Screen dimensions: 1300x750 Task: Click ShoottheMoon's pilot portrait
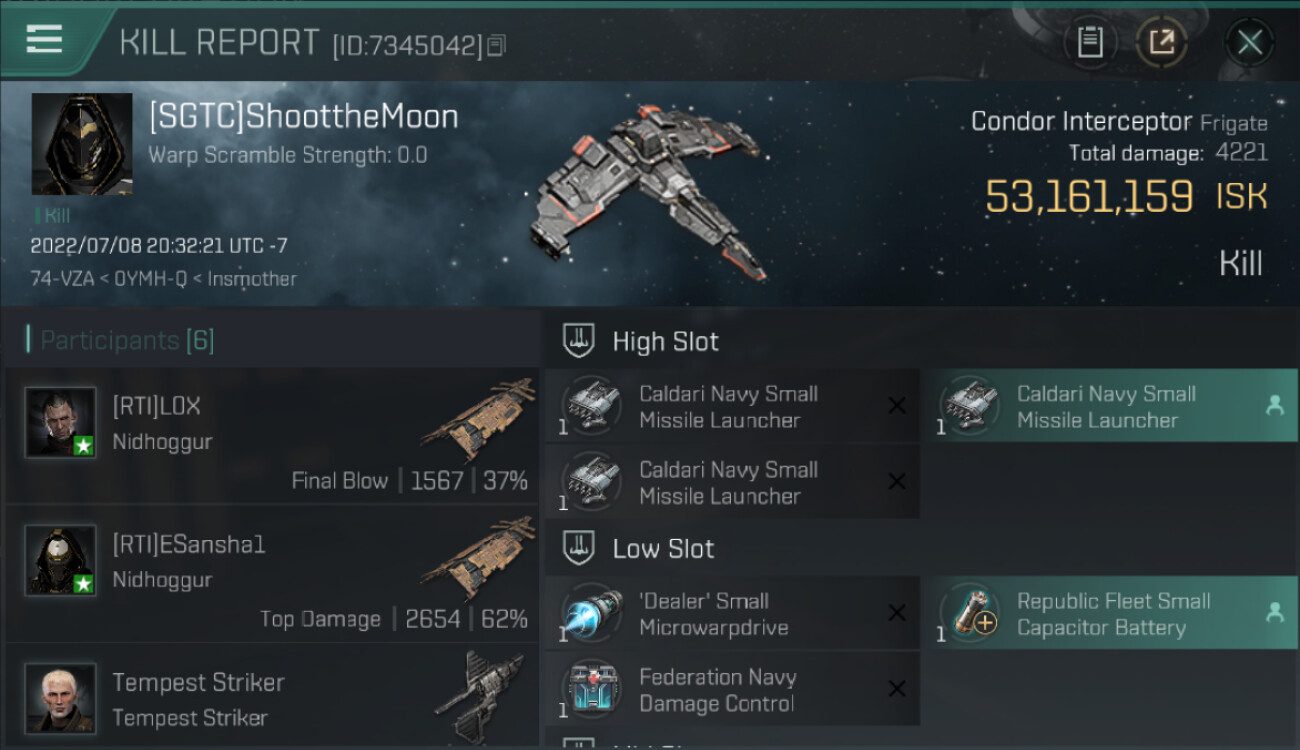tap(82, 144)
